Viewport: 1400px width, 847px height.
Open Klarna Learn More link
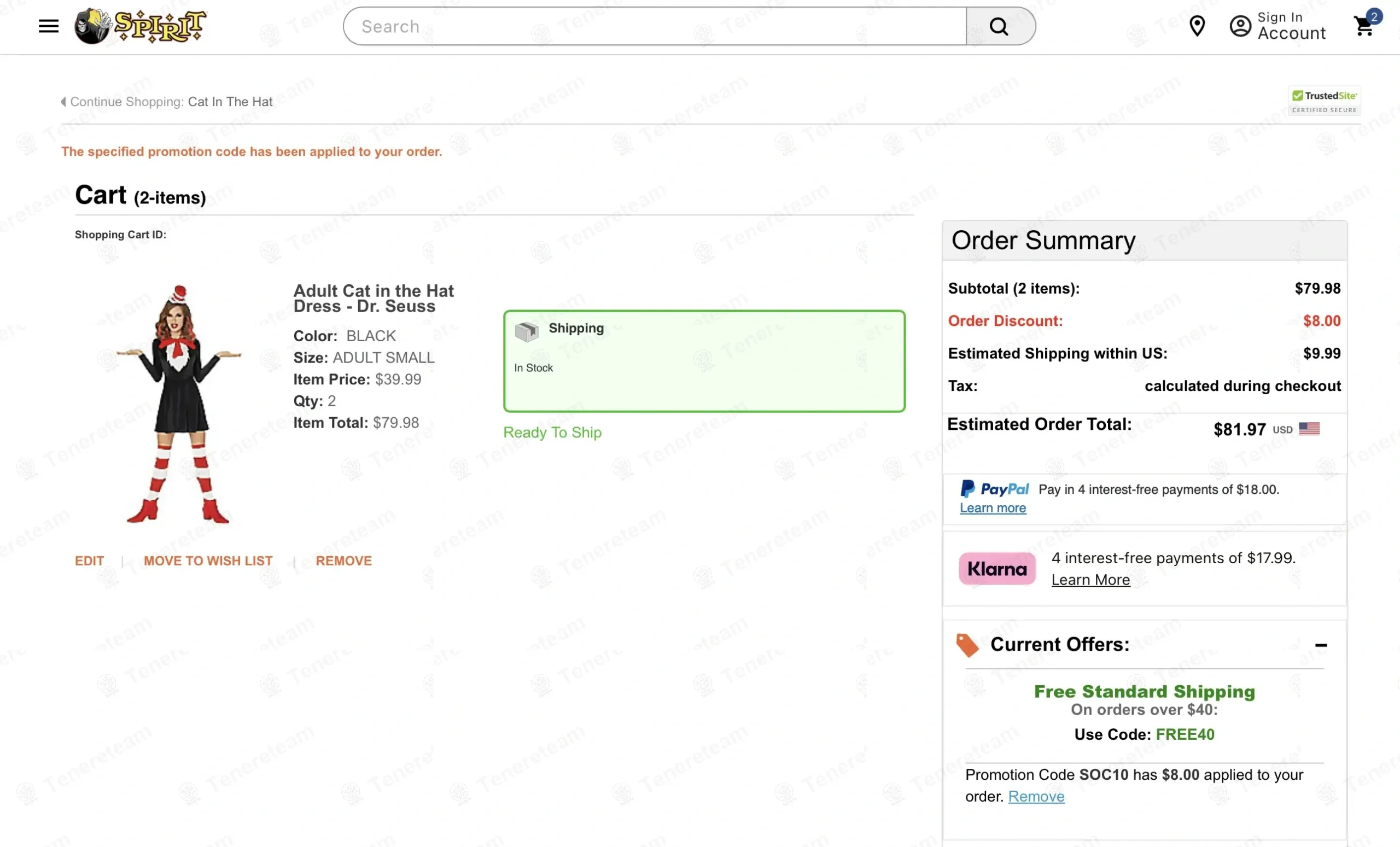(x=1090, y=580)
